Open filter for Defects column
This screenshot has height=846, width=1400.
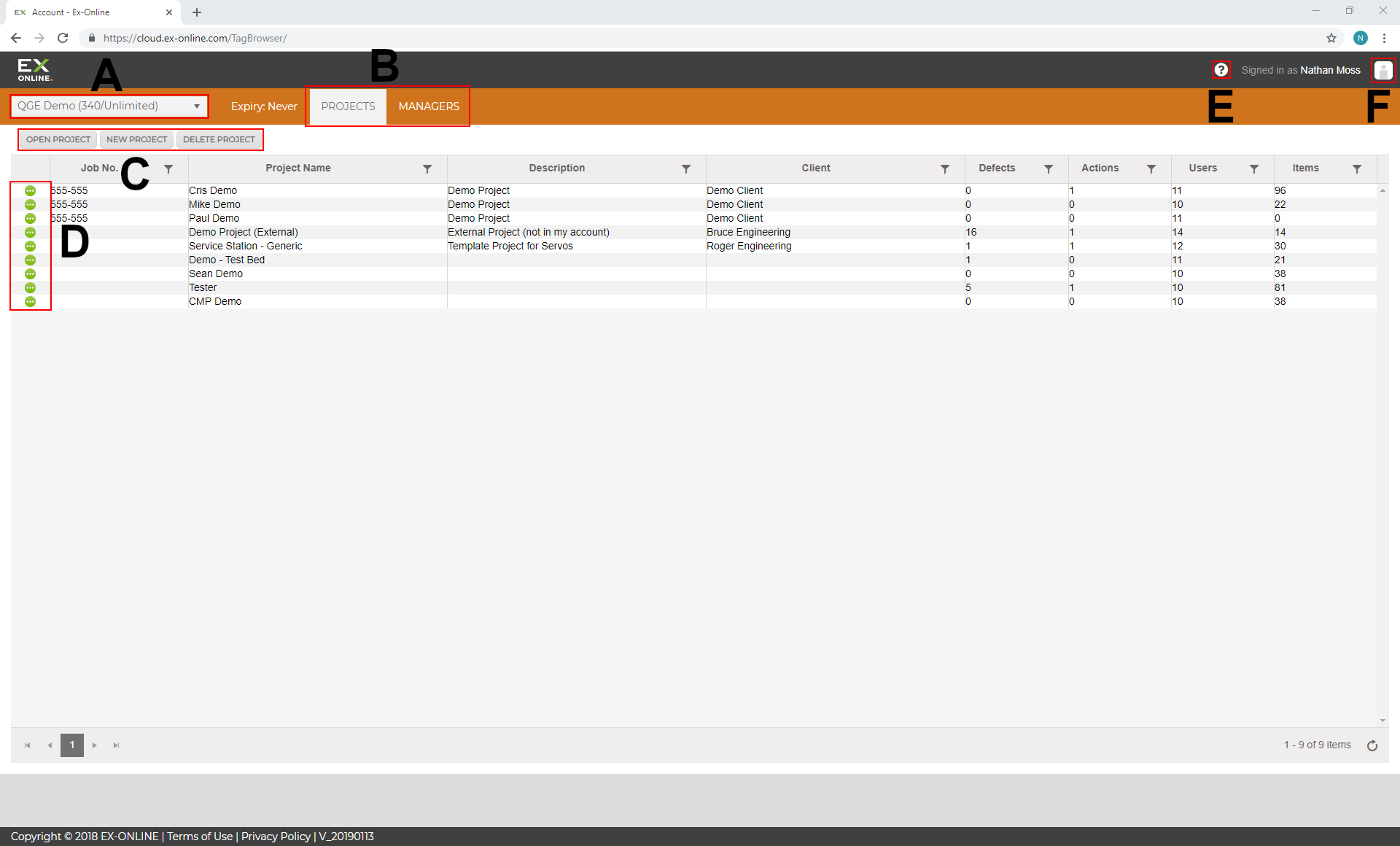point(1048,168)
